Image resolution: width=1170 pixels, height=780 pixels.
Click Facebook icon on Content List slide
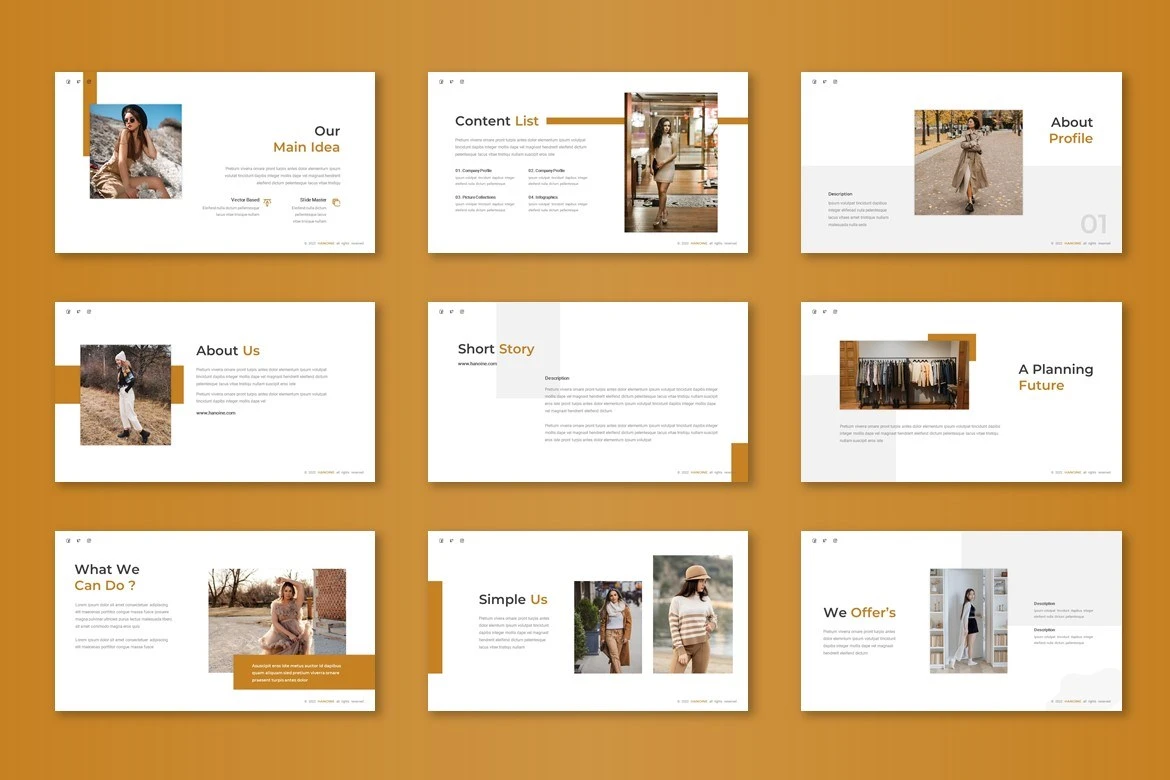pyautogui.click(x=440, y=82)
